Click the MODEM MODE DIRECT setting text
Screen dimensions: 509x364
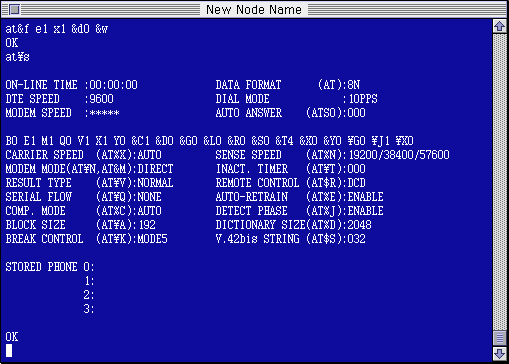pos(155,169)
